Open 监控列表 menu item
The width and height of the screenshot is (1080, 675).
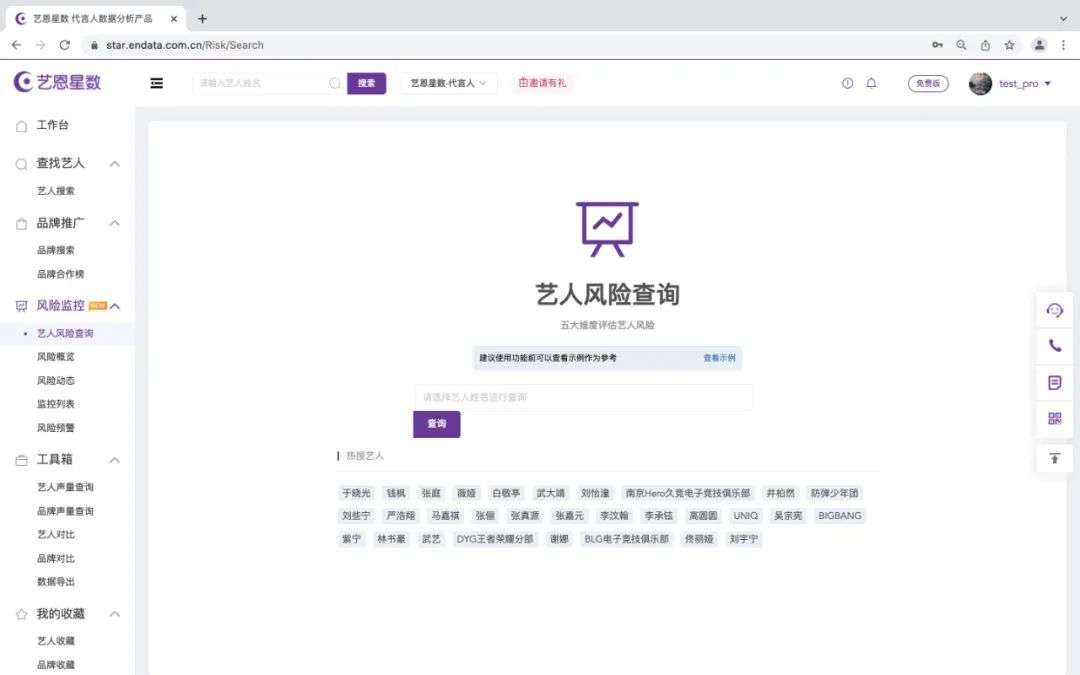(56, 404)
